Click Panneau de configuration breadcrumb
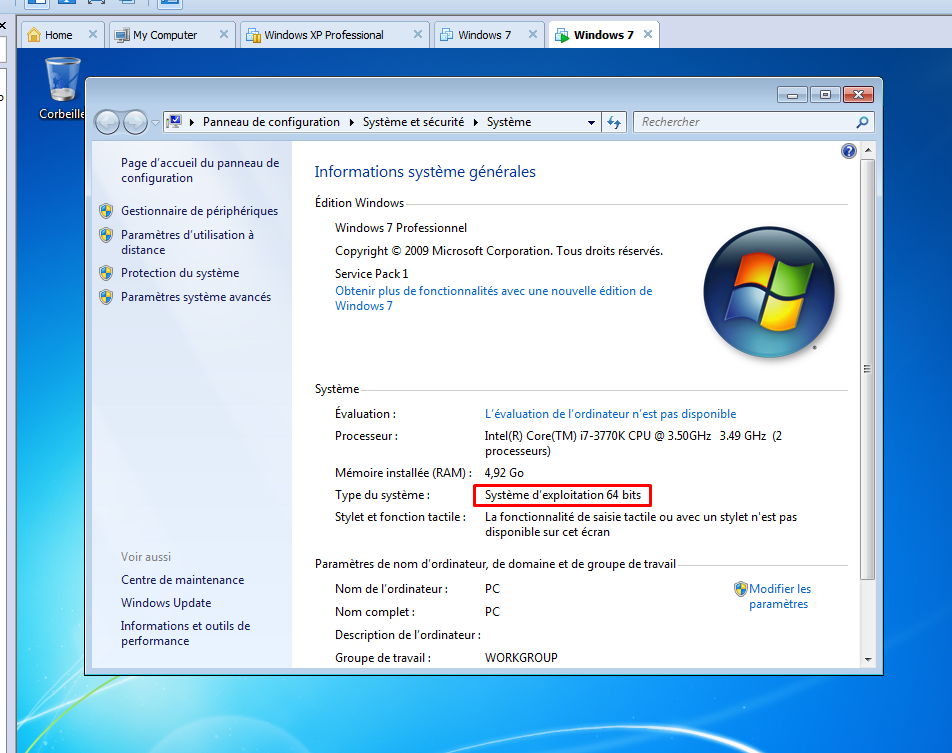The image size is (952, 753). point(271,122)
